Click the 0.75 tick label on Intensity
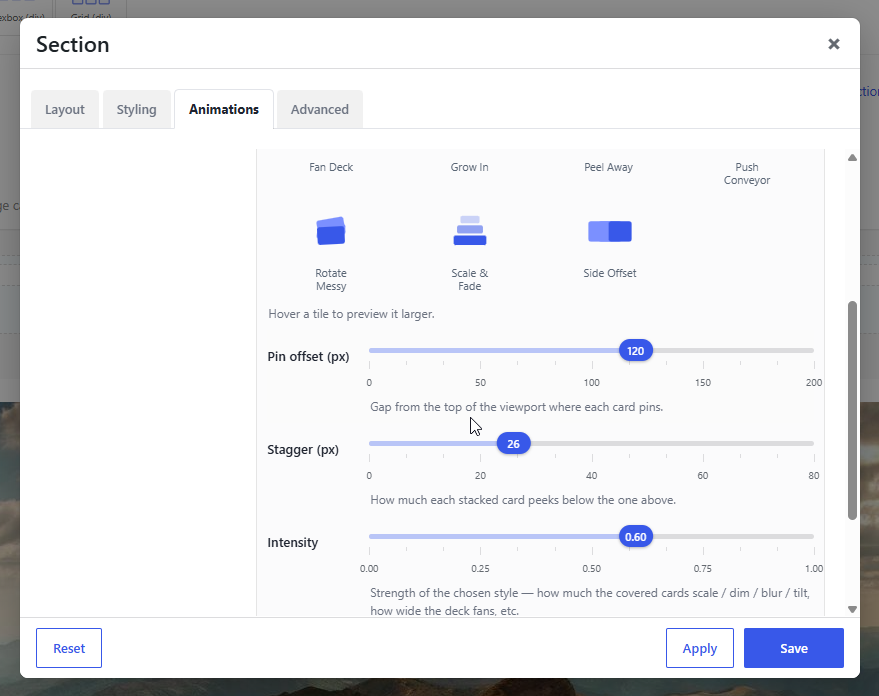The width and height of the screenshot is (879, 696). (x=703, y=569)
